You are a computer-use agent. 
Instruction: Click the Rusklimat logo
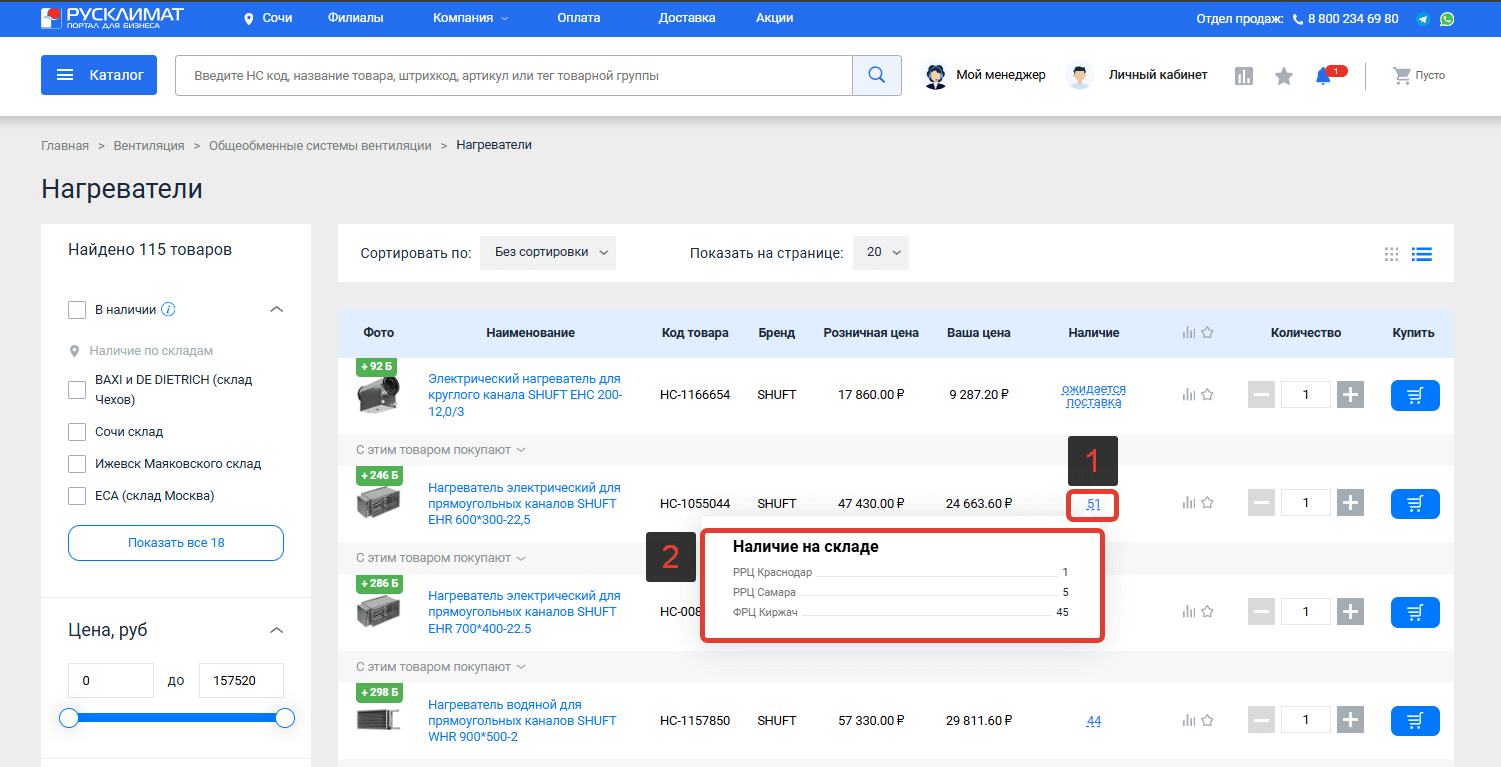(112, 18)
